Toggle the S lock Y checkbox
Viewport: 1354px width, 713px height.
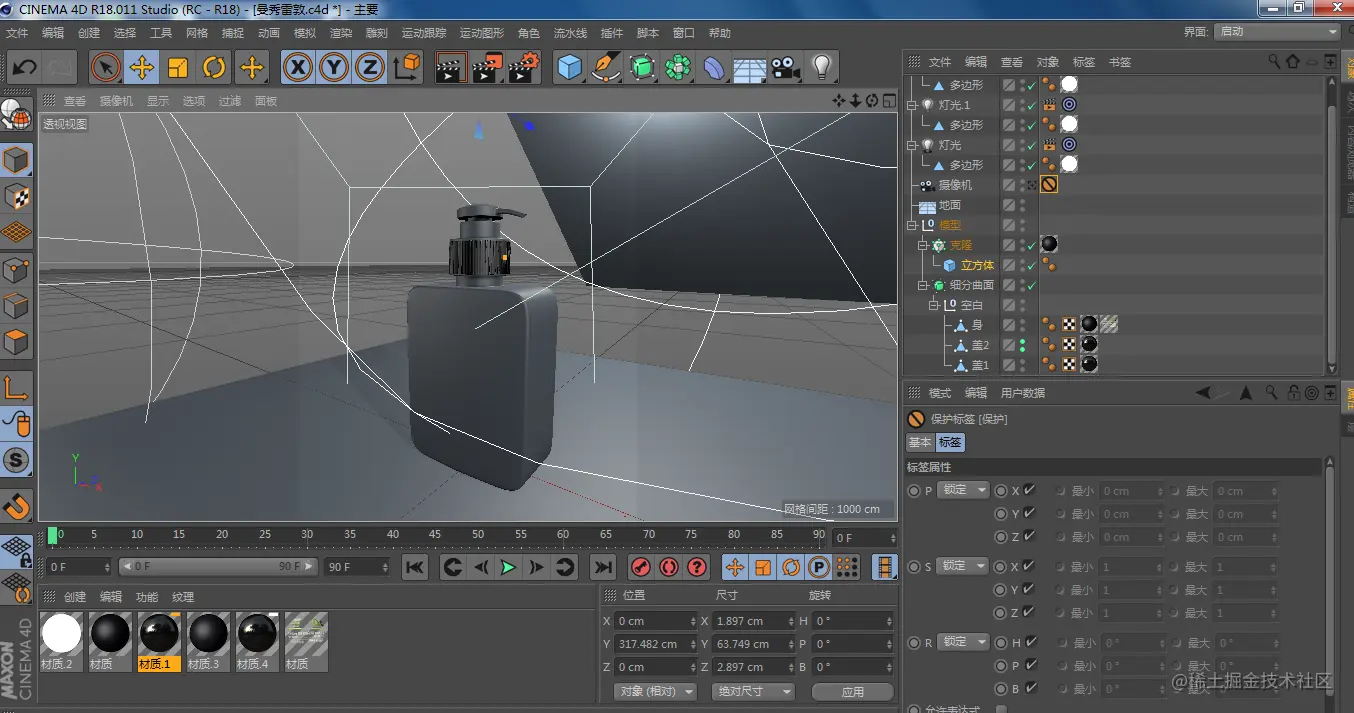(x=1029, y=590)
